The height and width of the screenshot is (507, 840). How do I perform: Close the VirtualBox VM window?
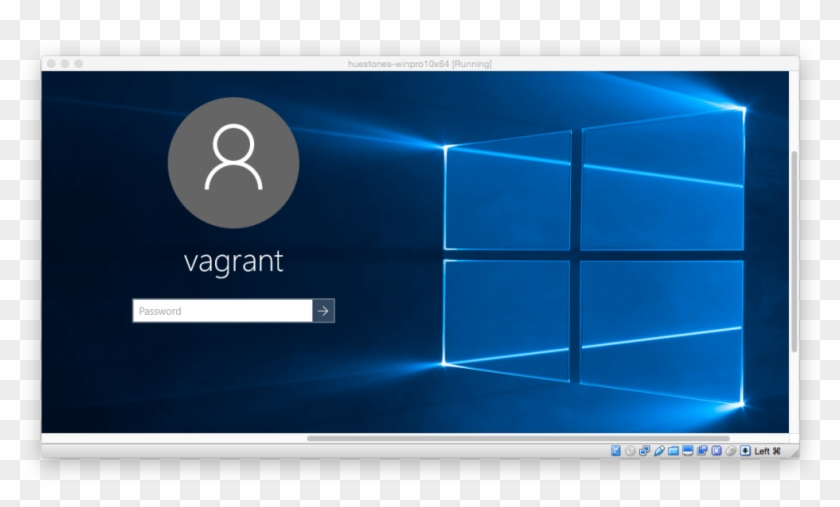click(x=51, y=64)
